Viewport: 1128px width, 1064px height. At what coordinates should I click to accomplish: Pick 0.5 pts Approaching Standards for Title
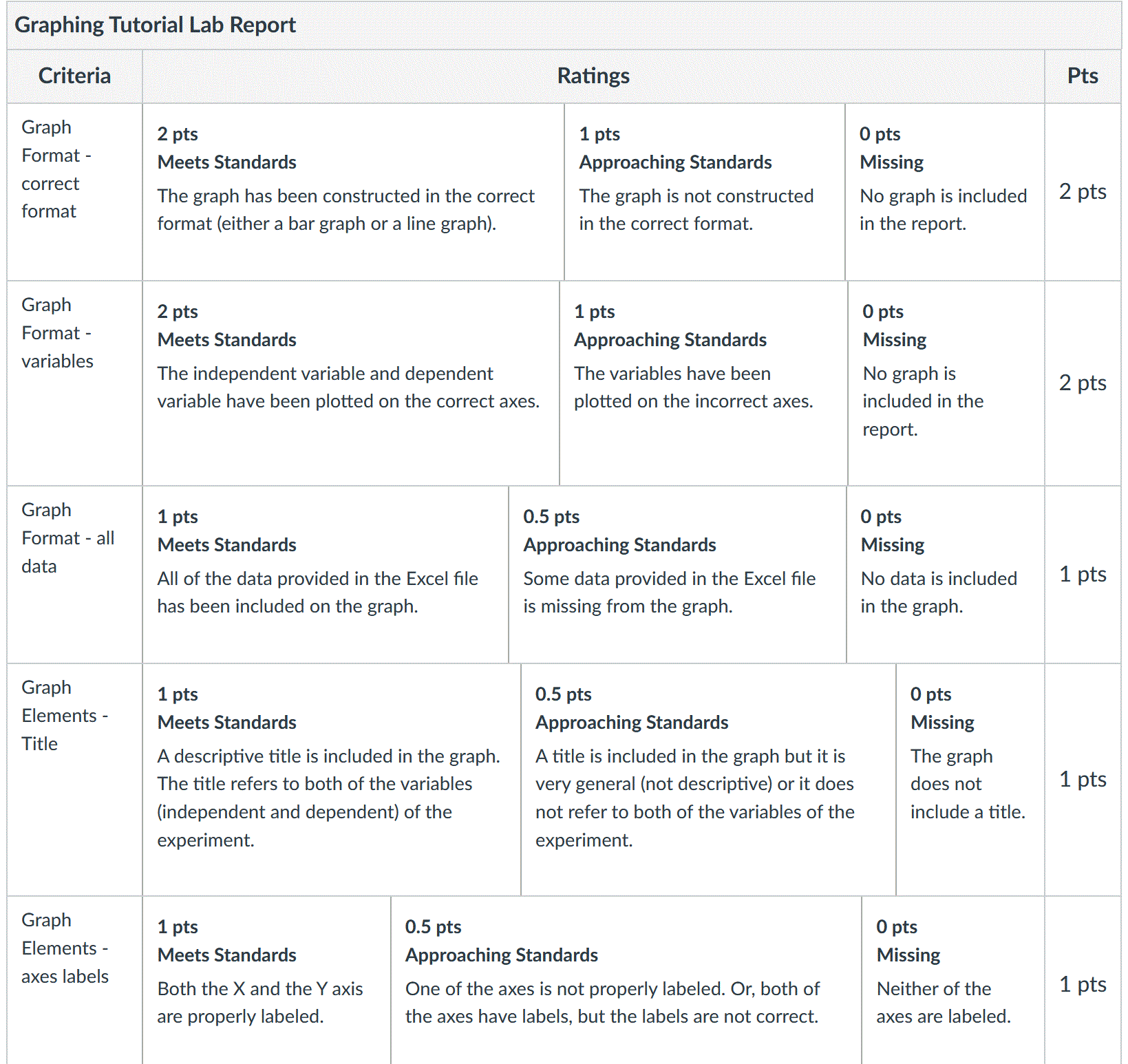709,780
